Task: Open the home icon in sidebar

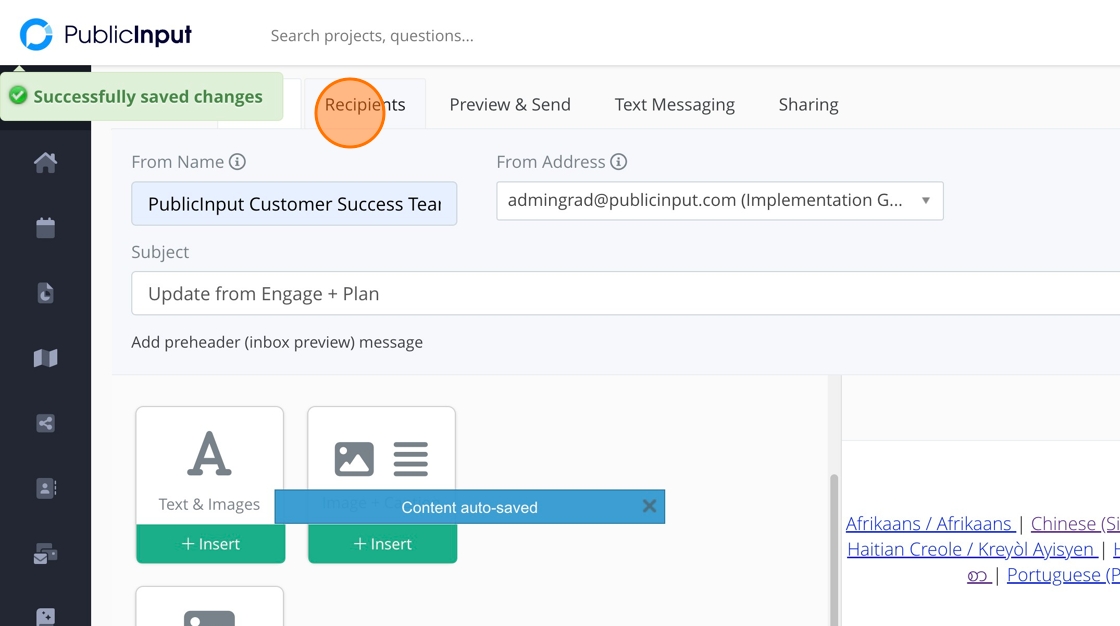Action: coord(45,162)
